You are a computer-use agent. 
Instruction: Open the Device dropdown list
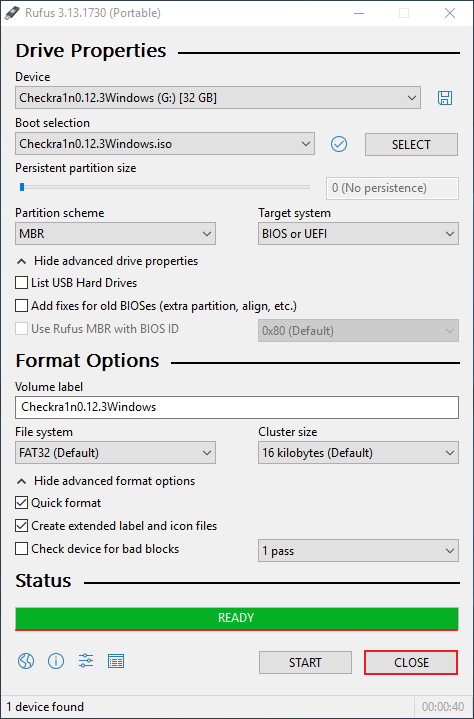click(x=218, y=98)
